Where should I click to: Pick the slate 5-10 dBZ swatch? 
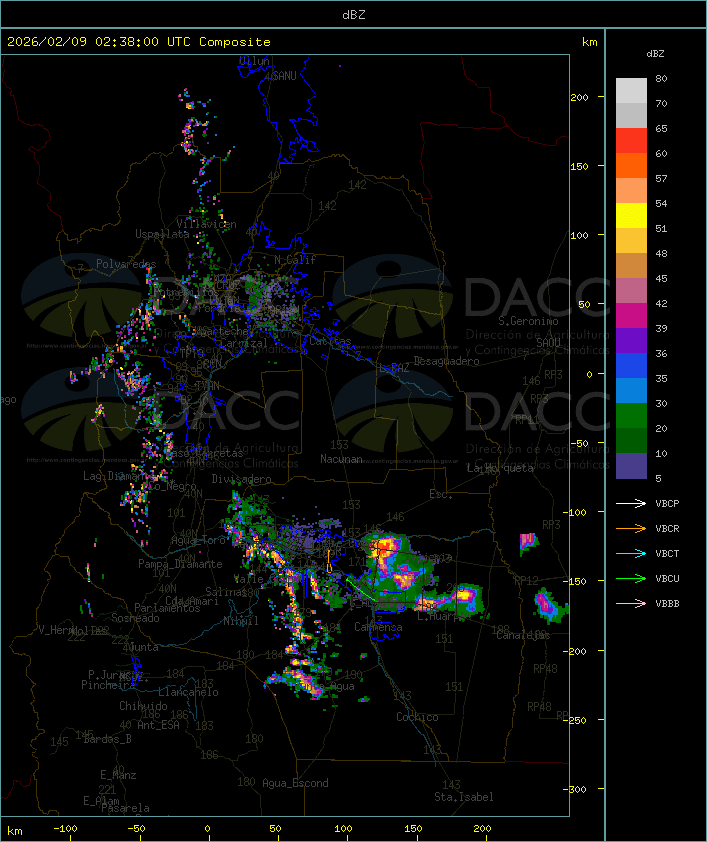631,466
